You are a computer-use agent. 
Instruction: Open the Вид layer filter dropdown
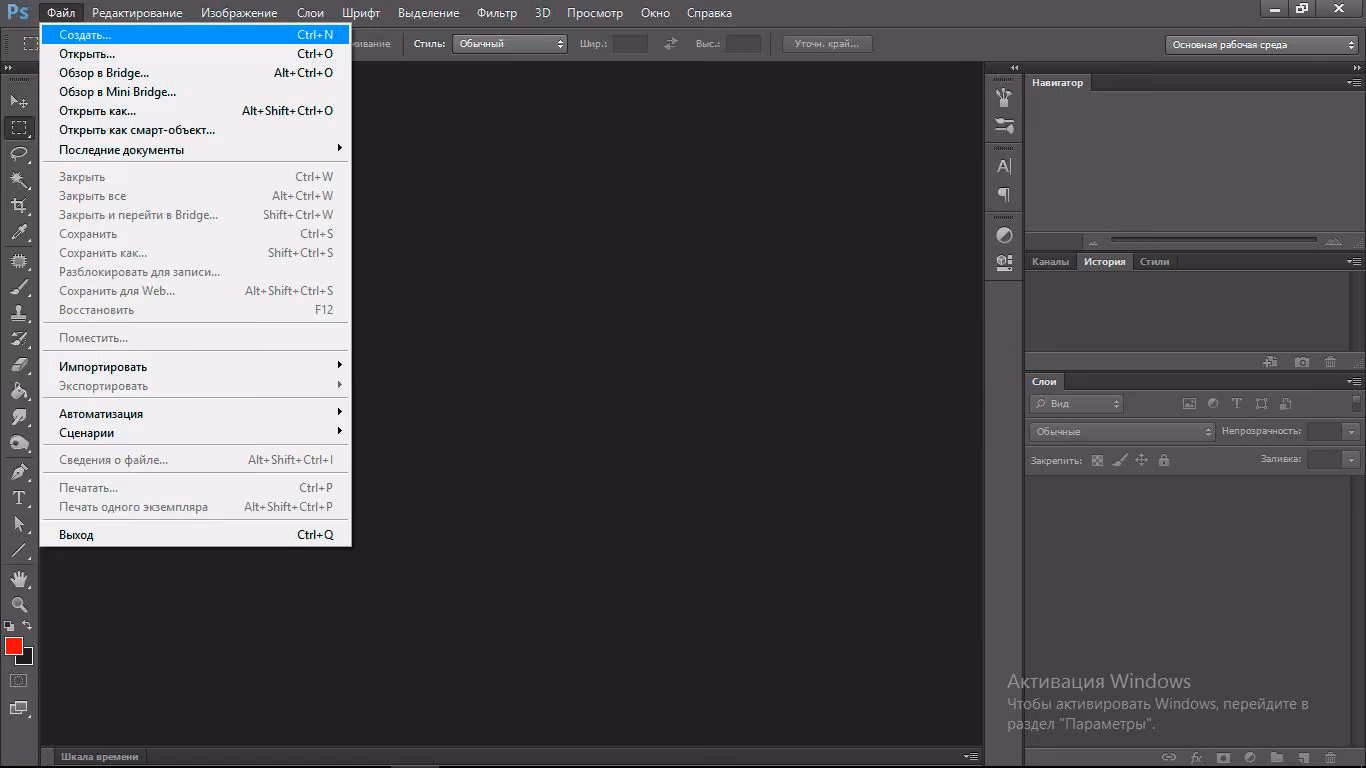[x=1076, y=404]
